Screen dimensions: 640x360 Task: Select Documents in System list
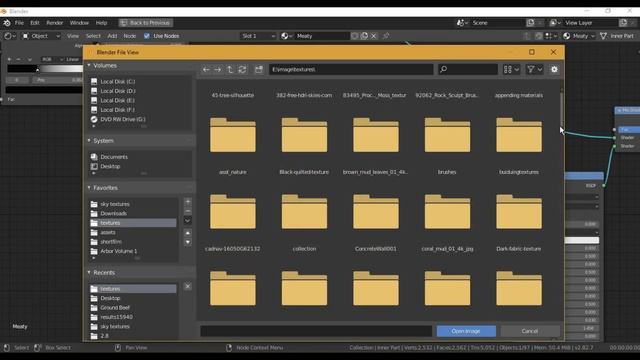(x=114, y=157)
